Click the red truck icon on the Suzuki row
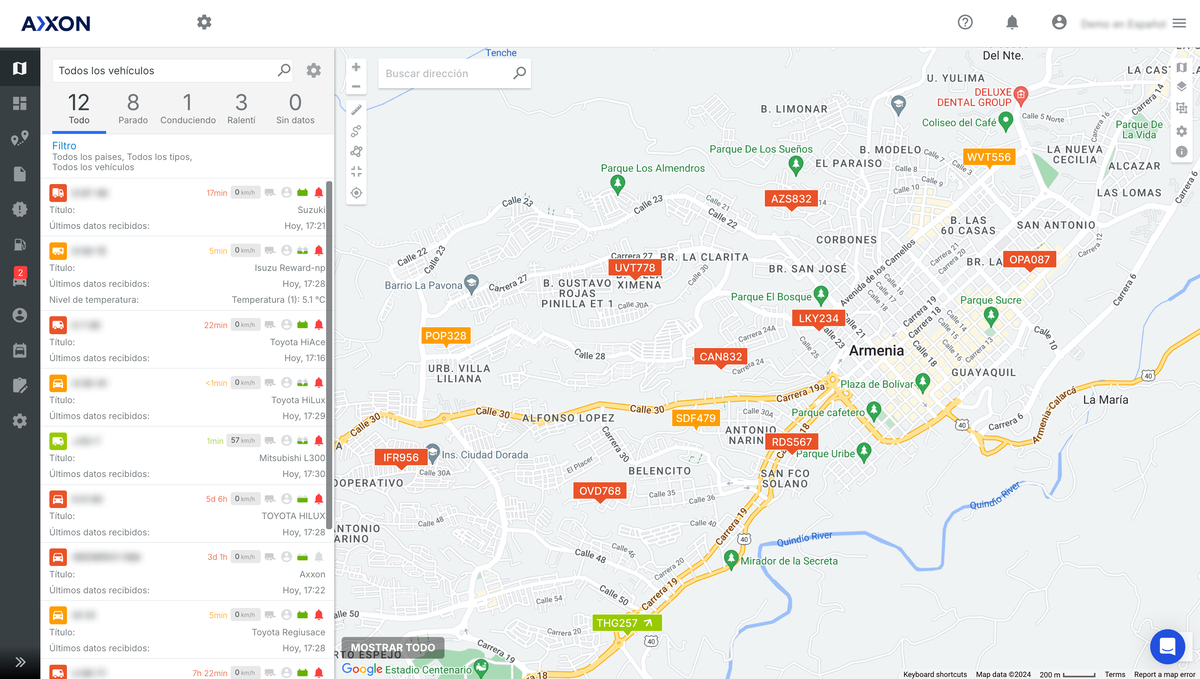 point(58,192)
